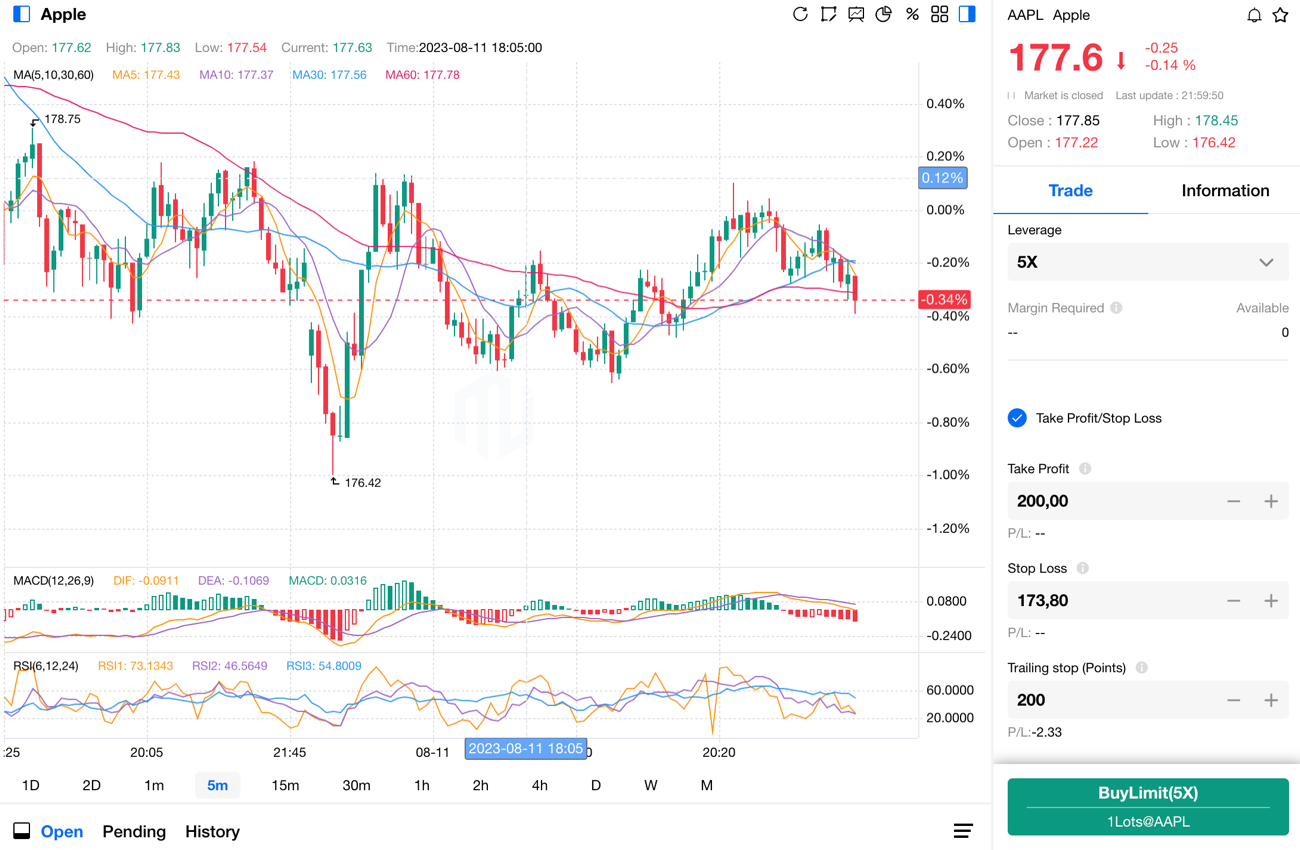Image resolution: width=1300 pixels, height=850 pixels.
Task: Set price alert with bell icon
Action: (x=1253, y=15)
